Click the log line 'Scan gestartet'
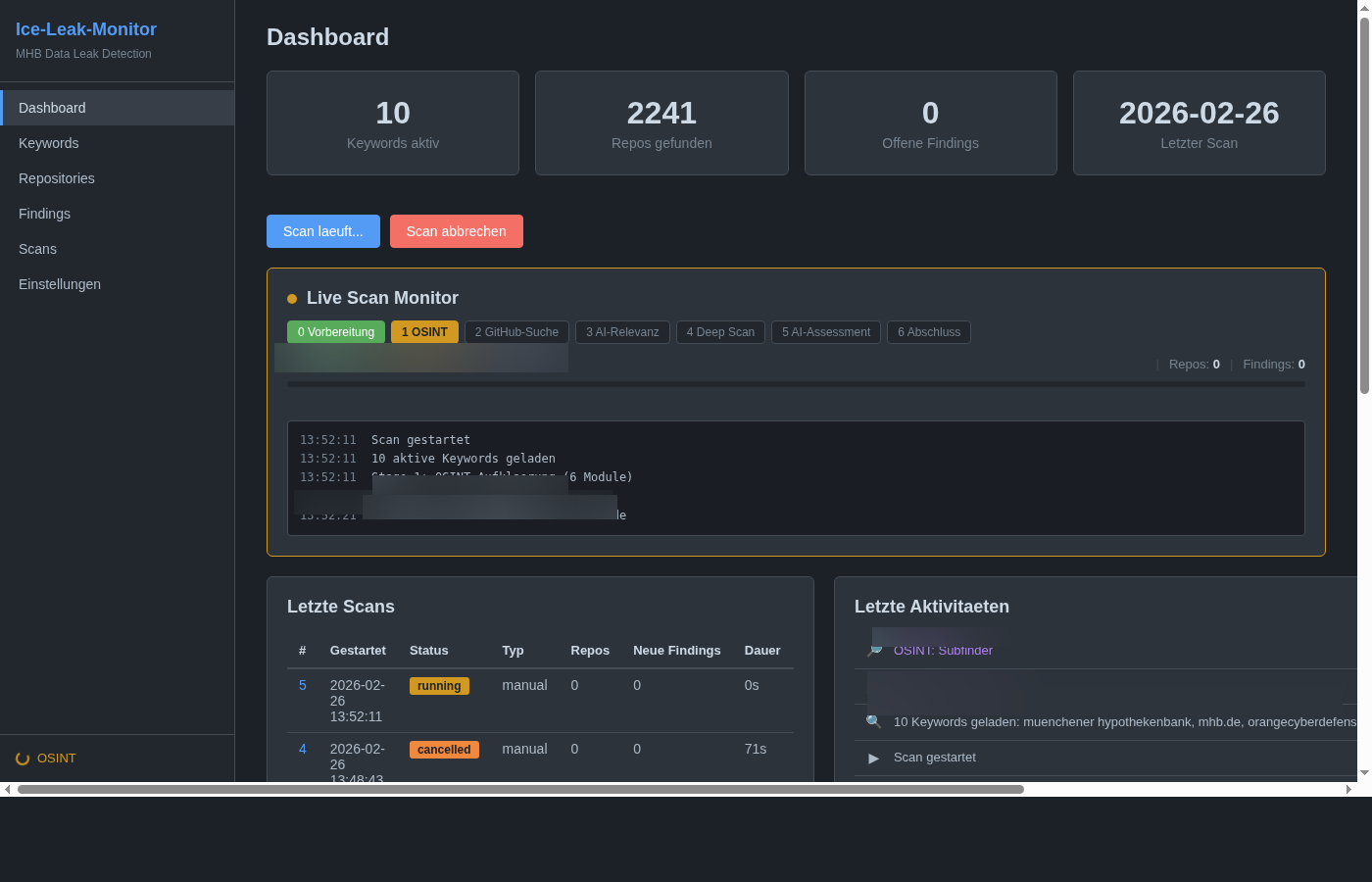 coord(420,440)
